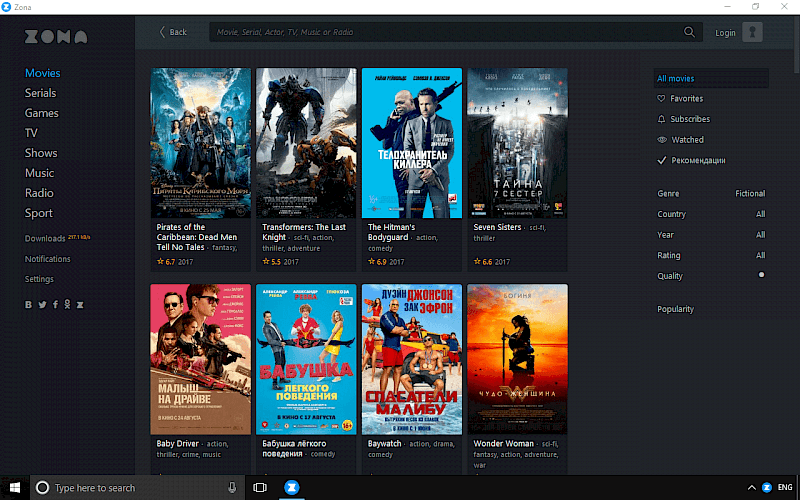Click the Subscribes bell icon

point(661,119)
